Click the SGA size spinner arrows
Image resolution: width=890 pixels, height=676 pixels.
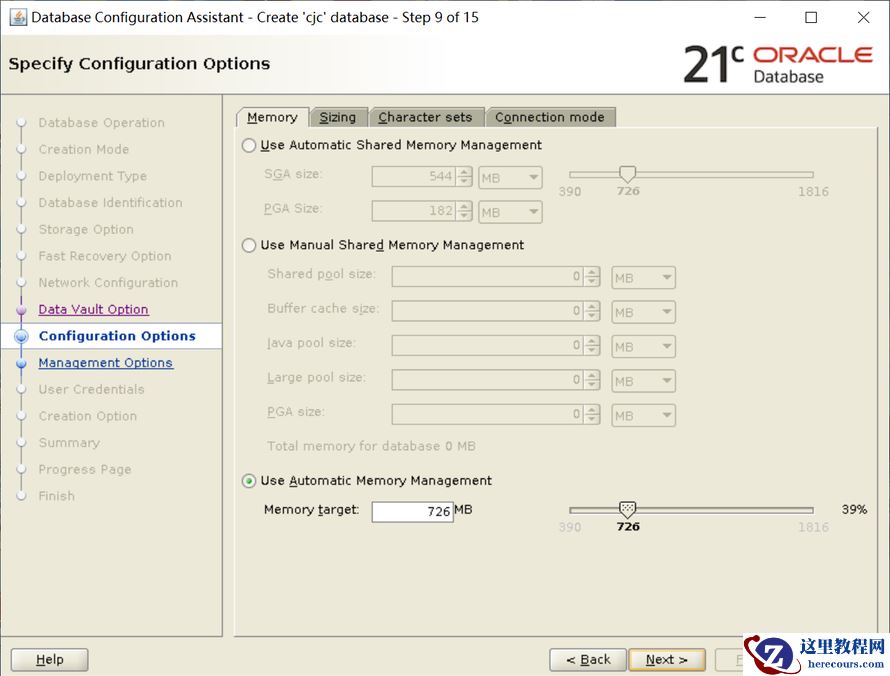pyautogui.click(x=464, y=177)
